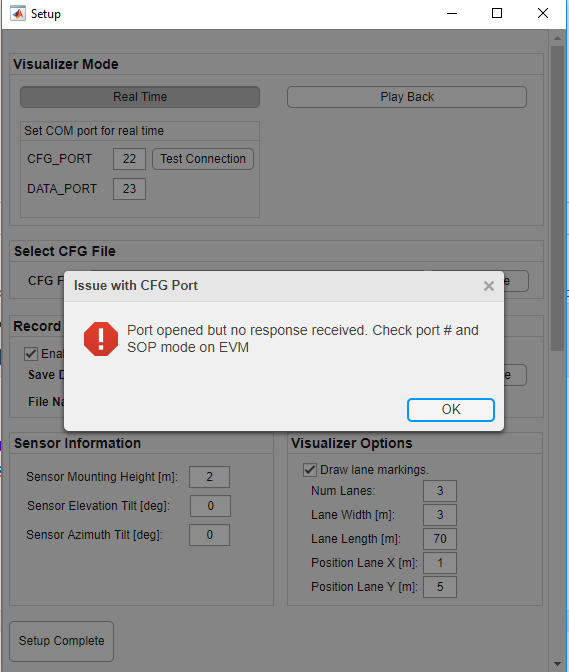This screenshot has width=569, height=672.
Task: Select the Play Back mode button
Action: click(407, 97)
